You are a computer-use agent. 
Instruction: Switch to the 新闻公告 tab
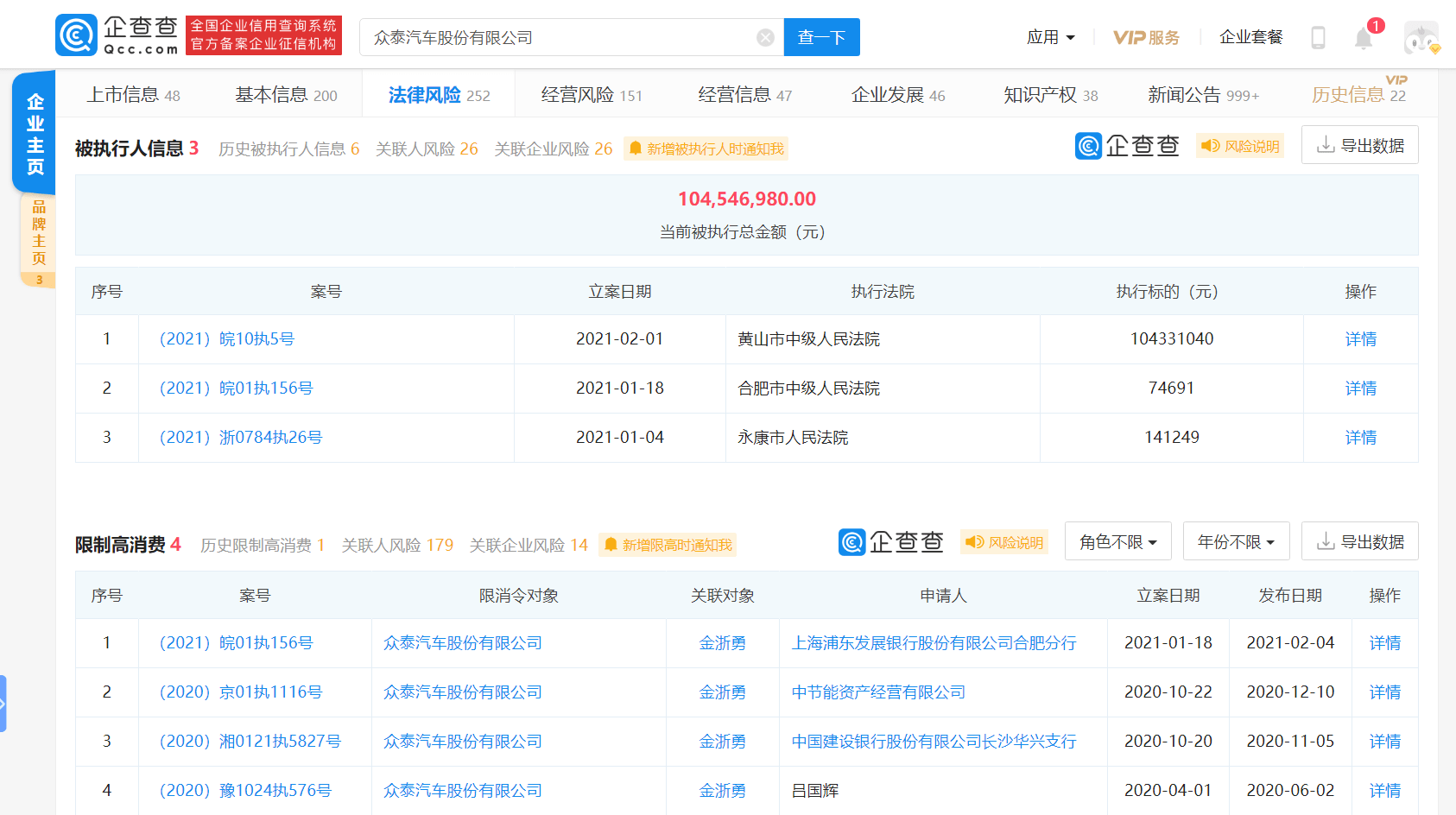[1203, 95]
